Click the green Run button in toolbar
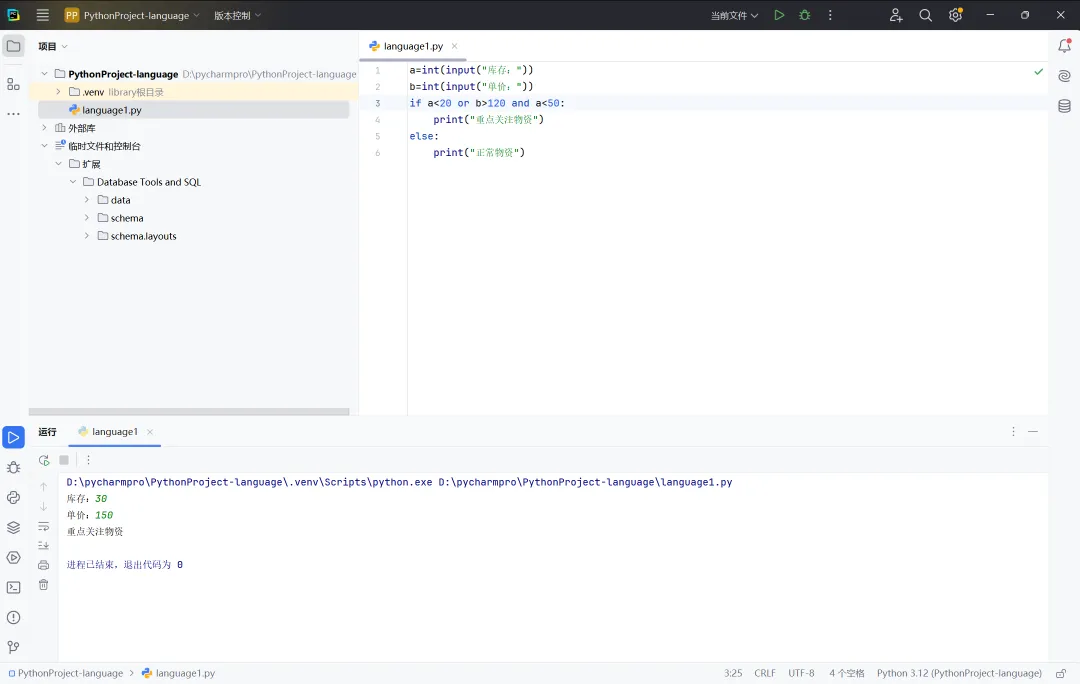 point(779,15)
